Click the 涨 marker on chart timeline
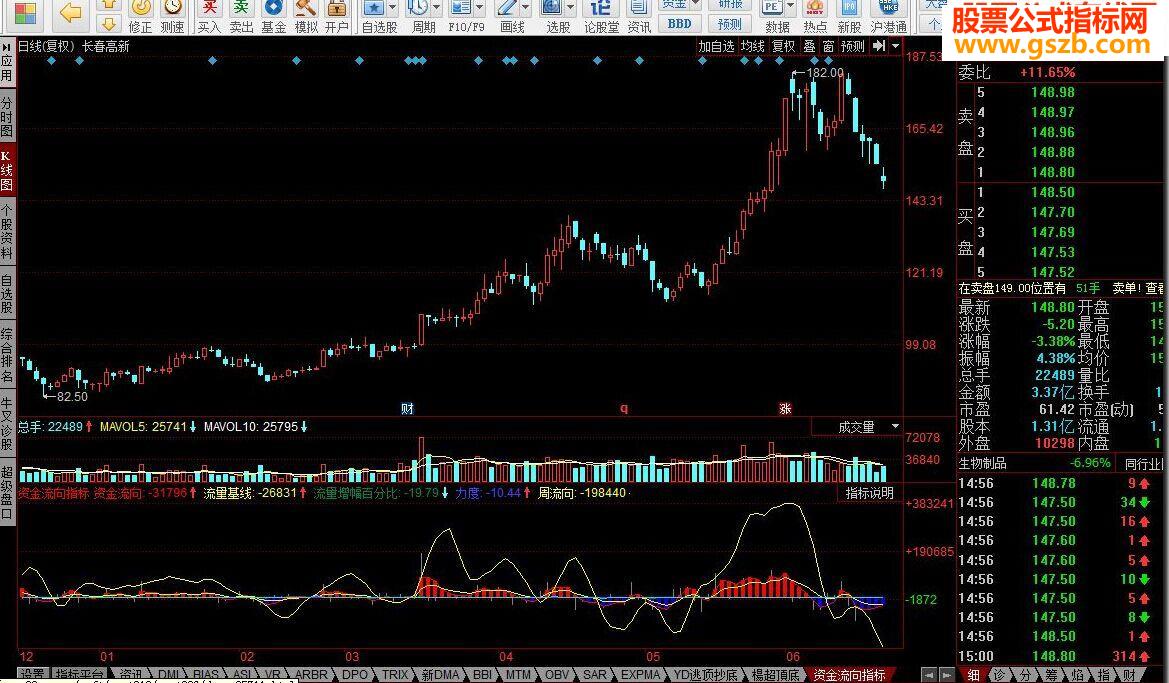The image size is (1169, 683). pos(785,409)
